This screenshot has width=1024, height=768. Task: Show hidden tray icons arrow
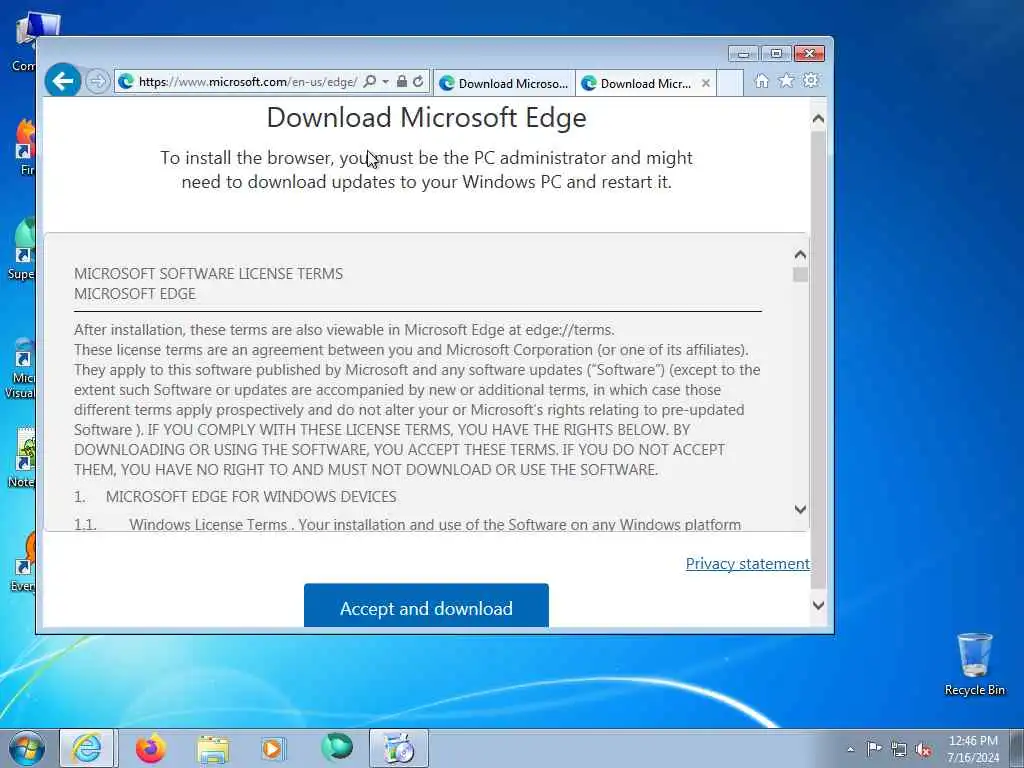point(850,750)
